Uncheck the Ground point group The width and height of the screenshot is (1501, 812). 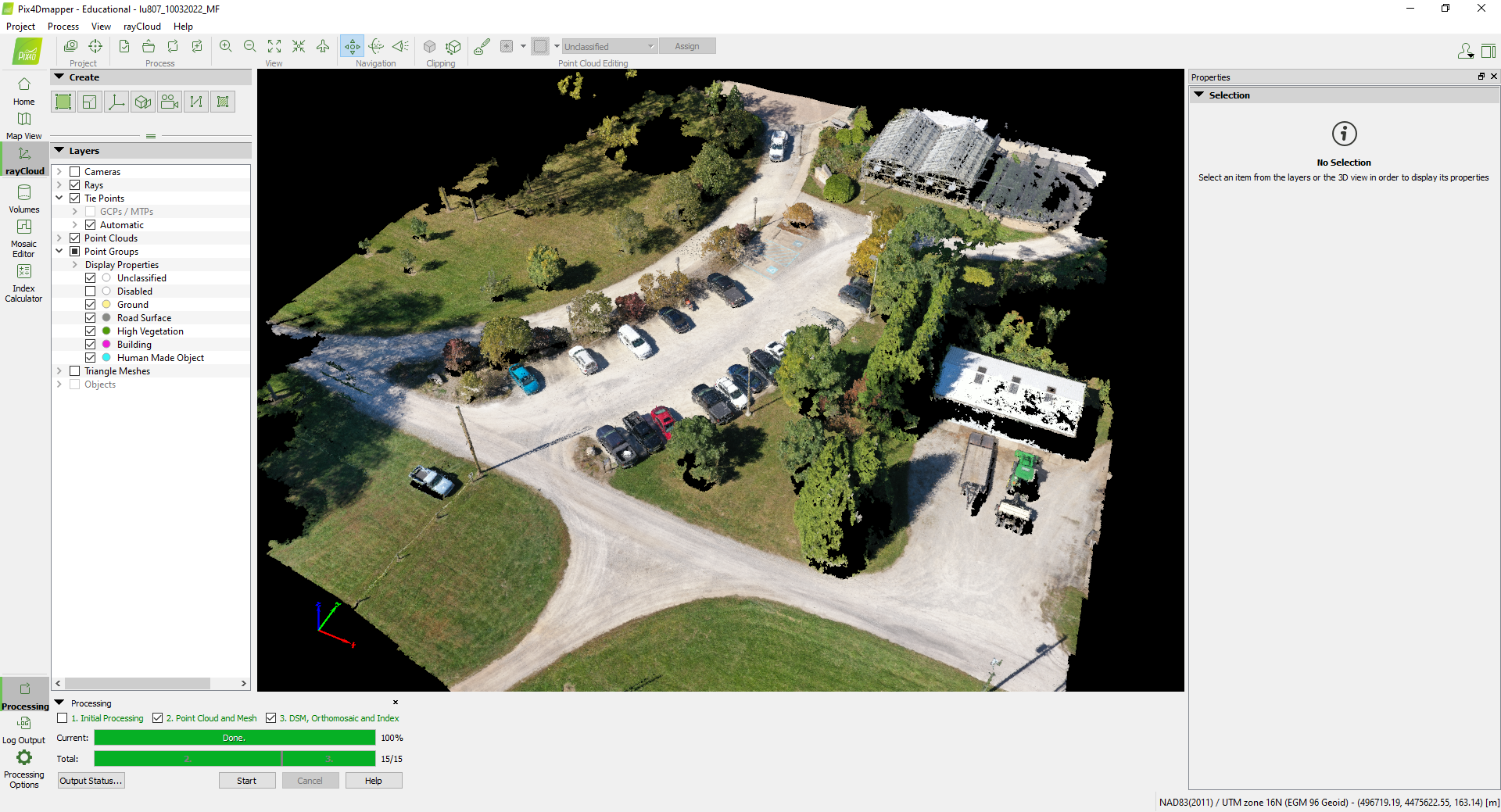91,305
